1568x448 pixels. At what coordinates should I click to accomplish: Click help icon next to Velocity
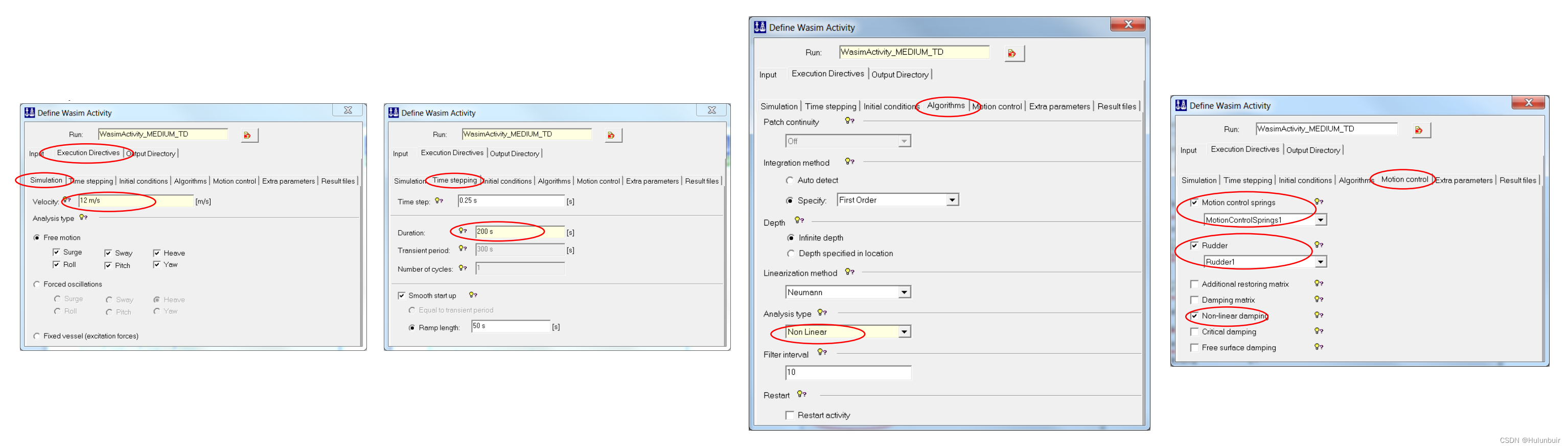[67, 200]
